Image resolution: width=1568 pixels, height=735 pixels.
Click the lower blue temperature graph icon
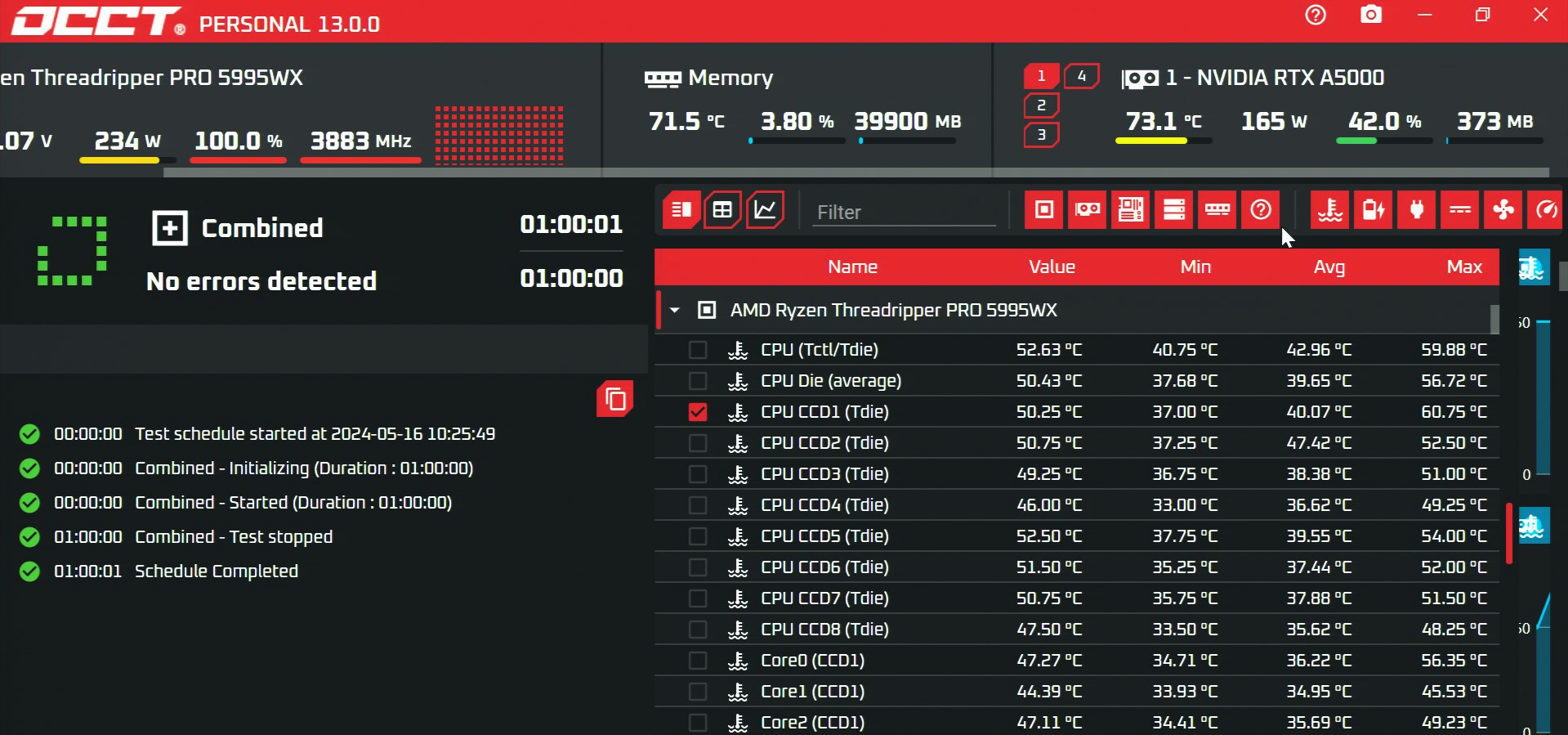(1533, 525)
